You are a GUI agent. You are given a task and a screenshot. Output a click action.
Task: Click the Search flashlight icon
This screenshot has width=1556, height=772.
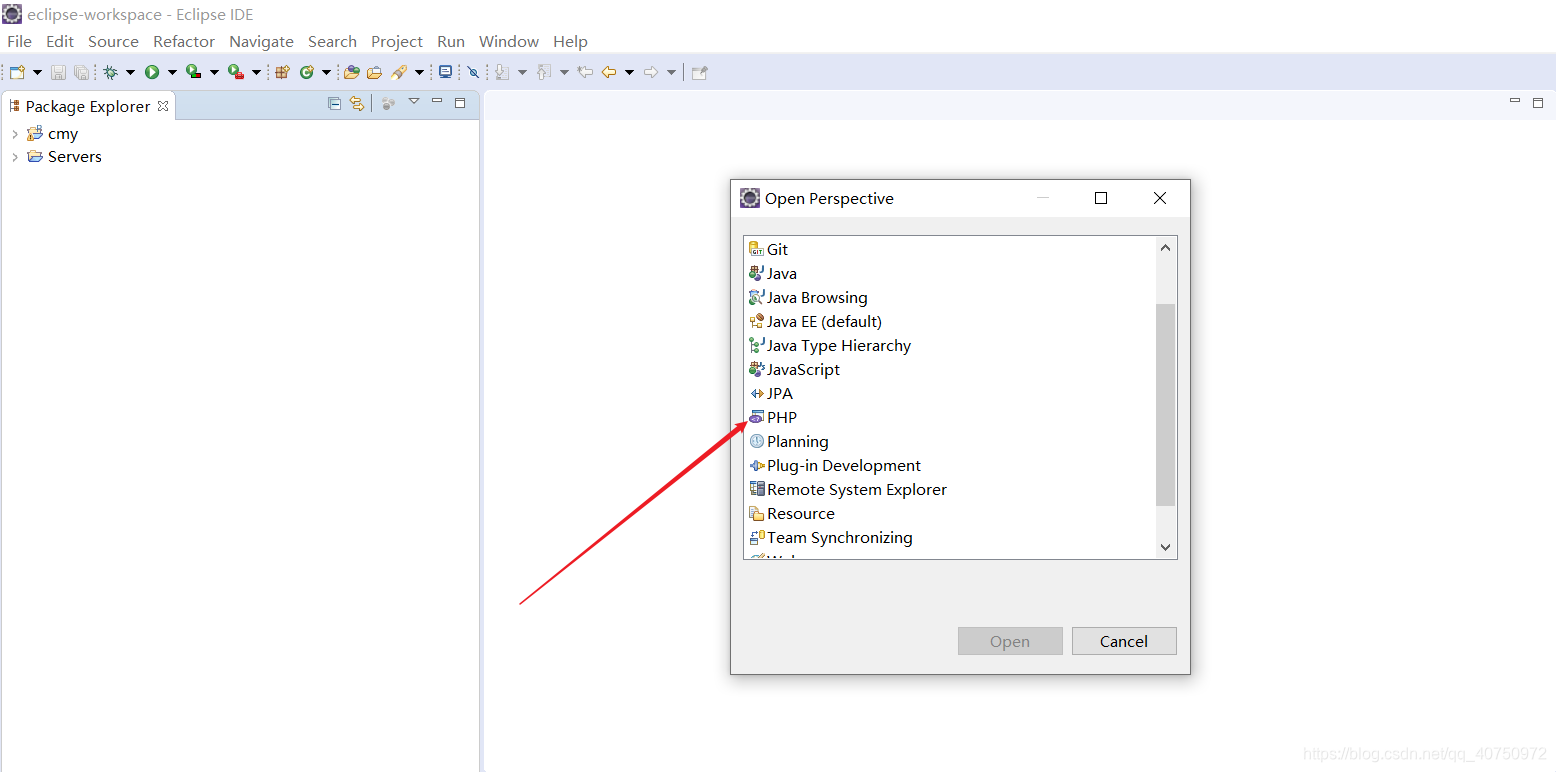pyautogui.click(x=399, y=72)
